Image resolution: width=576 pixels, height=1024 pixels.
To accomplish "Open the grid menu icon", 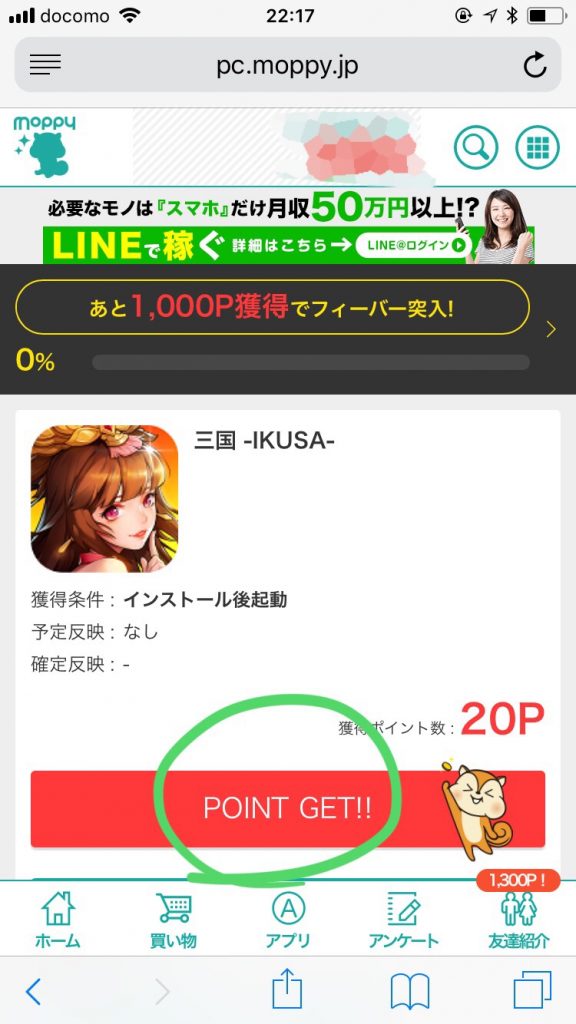I will point(537,148).
